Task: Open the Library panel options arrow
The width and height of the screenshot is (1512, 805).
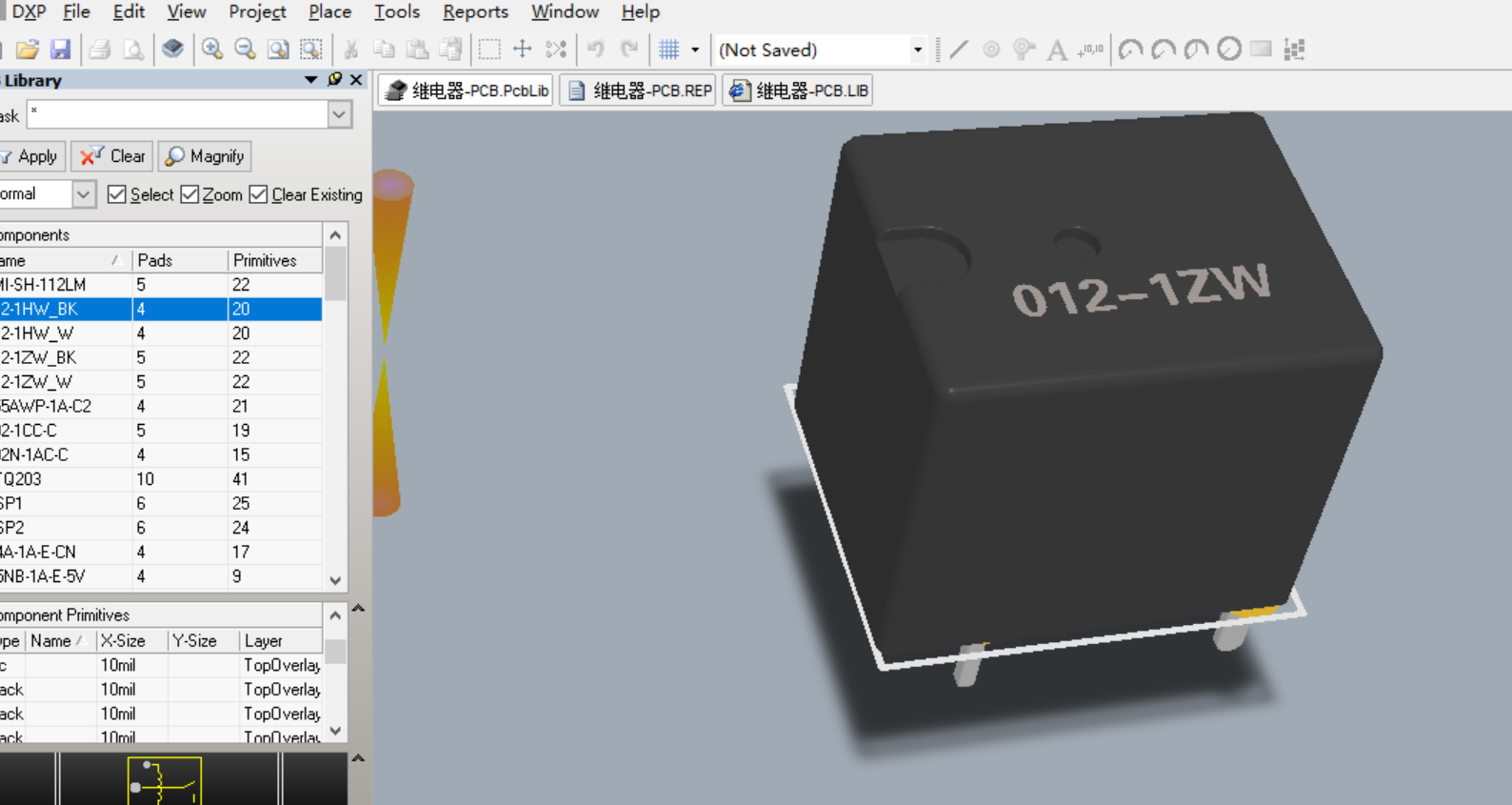Action: pyautogui.click(x=310, y=80)
